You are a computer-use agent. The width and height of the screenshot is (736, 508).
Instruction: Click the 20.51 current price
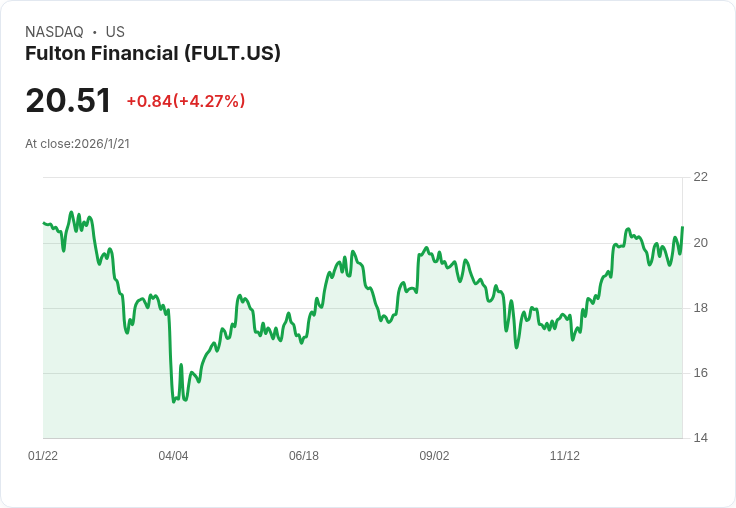pyautogui.click(x=68, y=101)
